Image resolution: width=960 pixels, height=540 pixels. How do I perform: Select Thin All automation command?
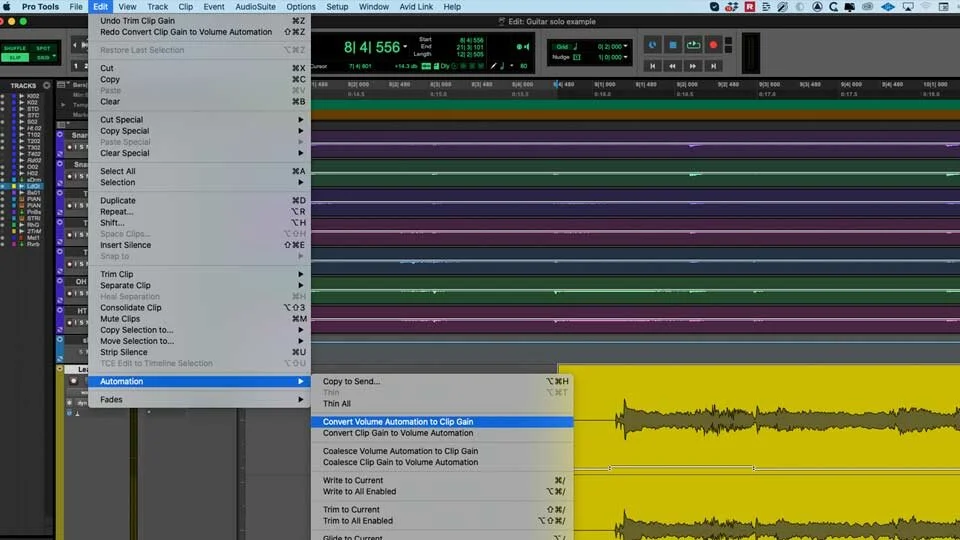(x=443, y=403)
